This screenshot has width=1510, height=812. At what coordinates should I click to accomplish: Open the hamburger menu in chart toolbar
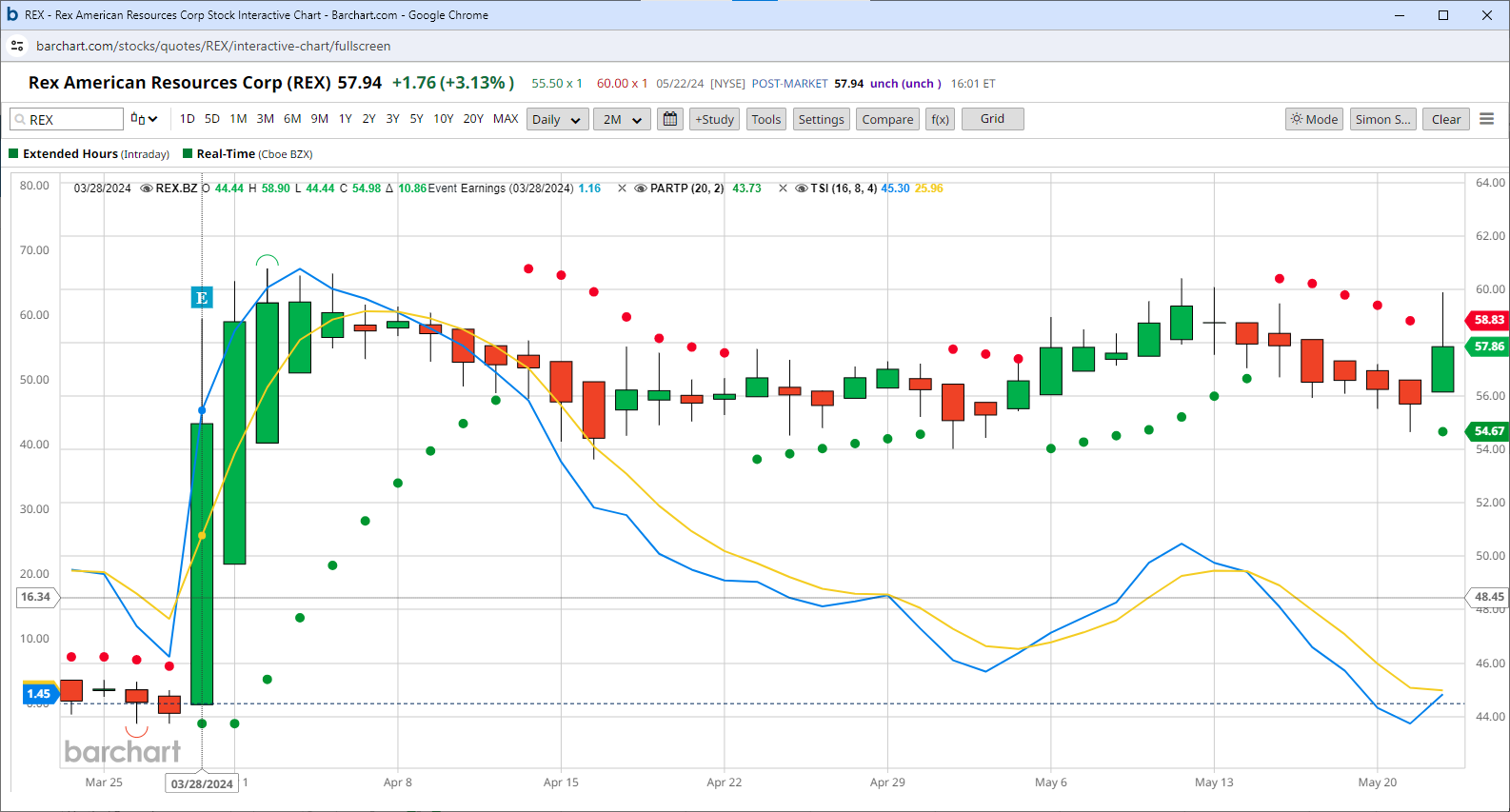point(1486,119)
